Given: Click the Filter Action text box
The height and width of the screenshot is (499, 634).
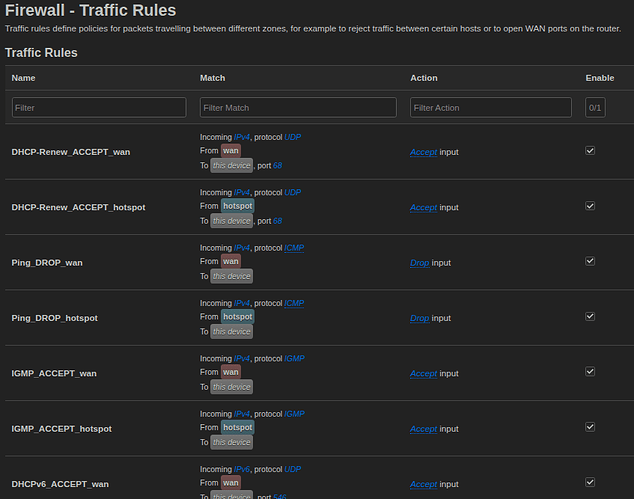Looking at the screenshot, I should coord(490,108).
